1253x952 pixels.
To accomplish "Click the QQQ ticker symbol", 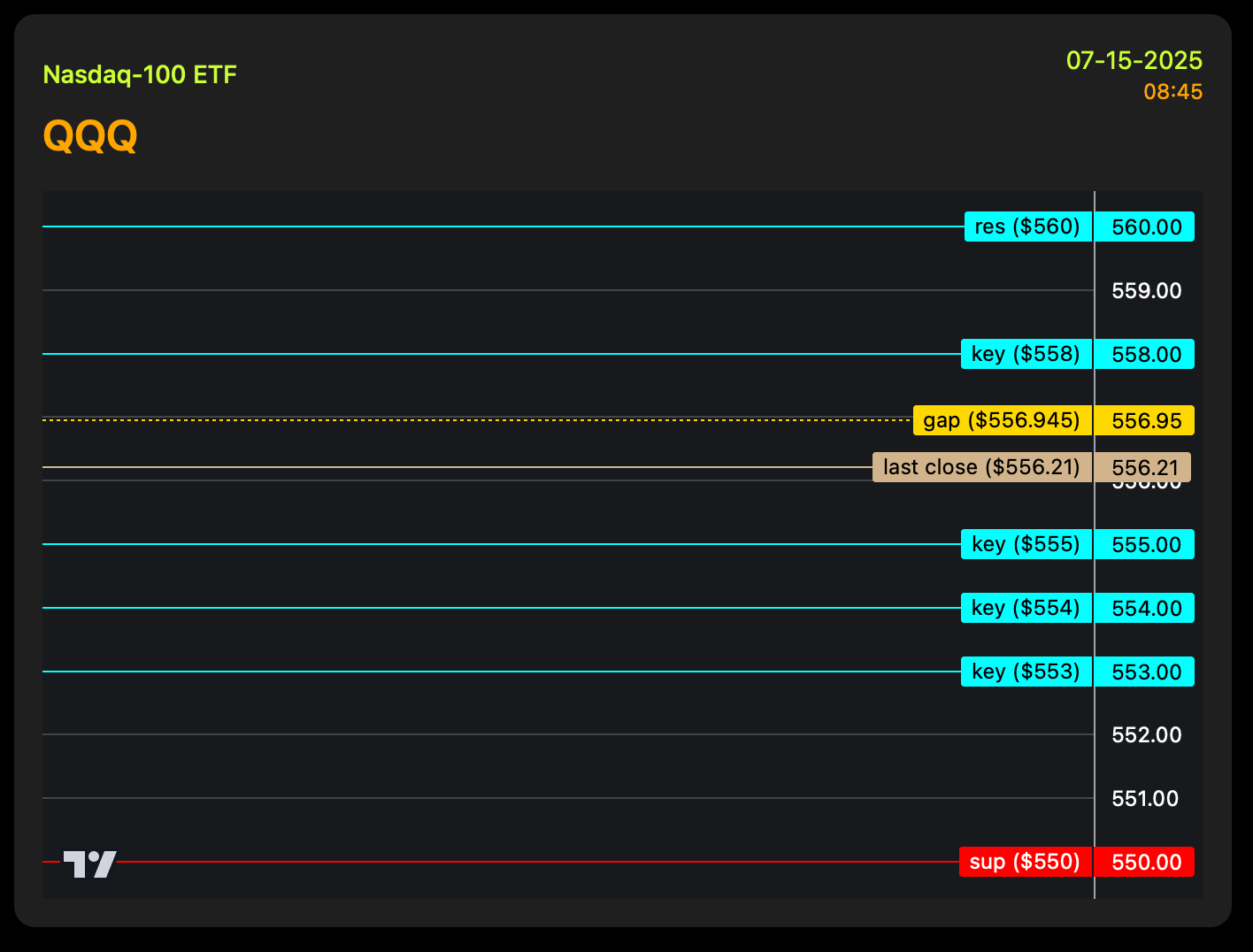I will tap(90, 136).
